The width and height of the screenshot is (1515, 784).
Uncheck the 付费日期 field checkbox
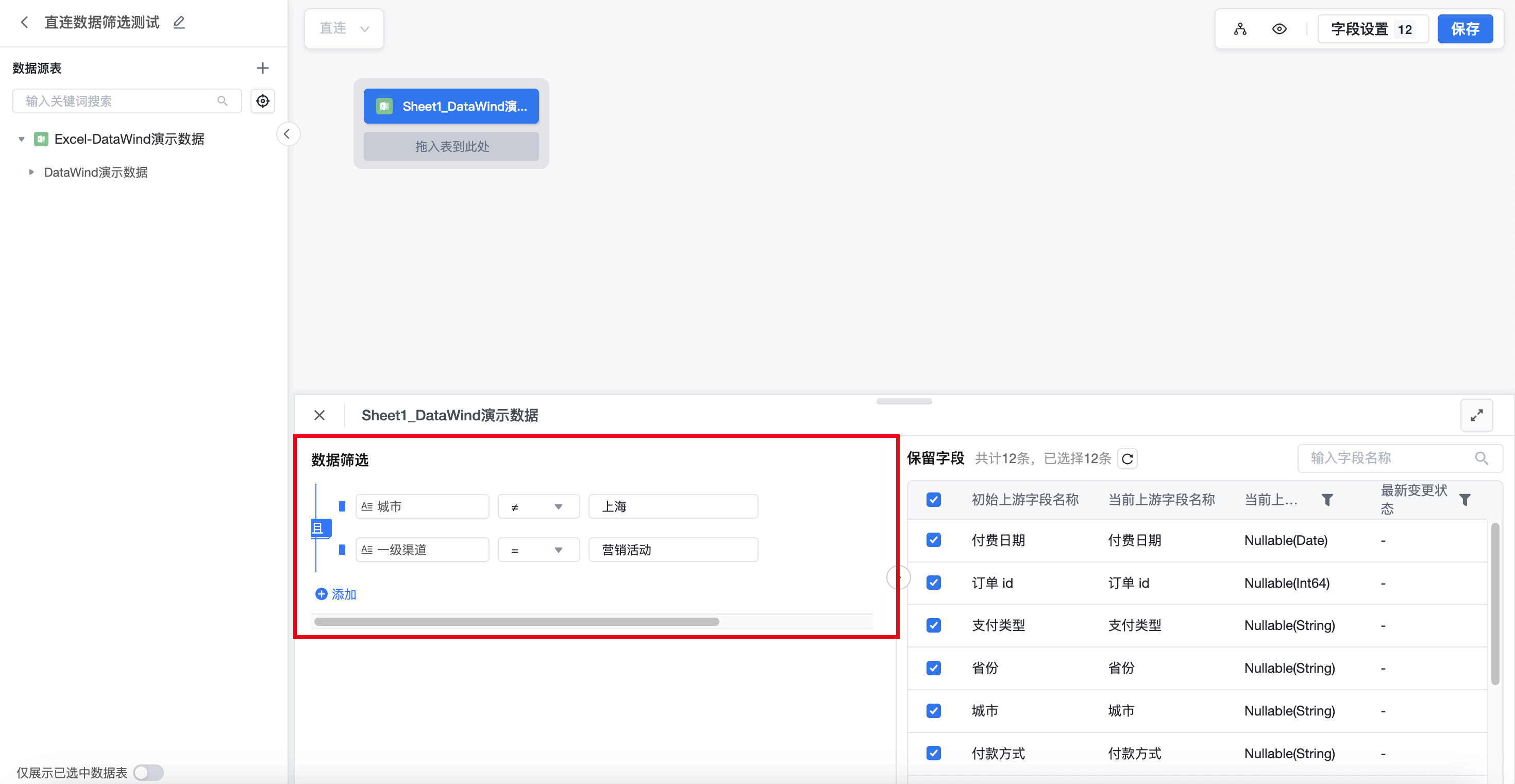[x=933, y=540]
